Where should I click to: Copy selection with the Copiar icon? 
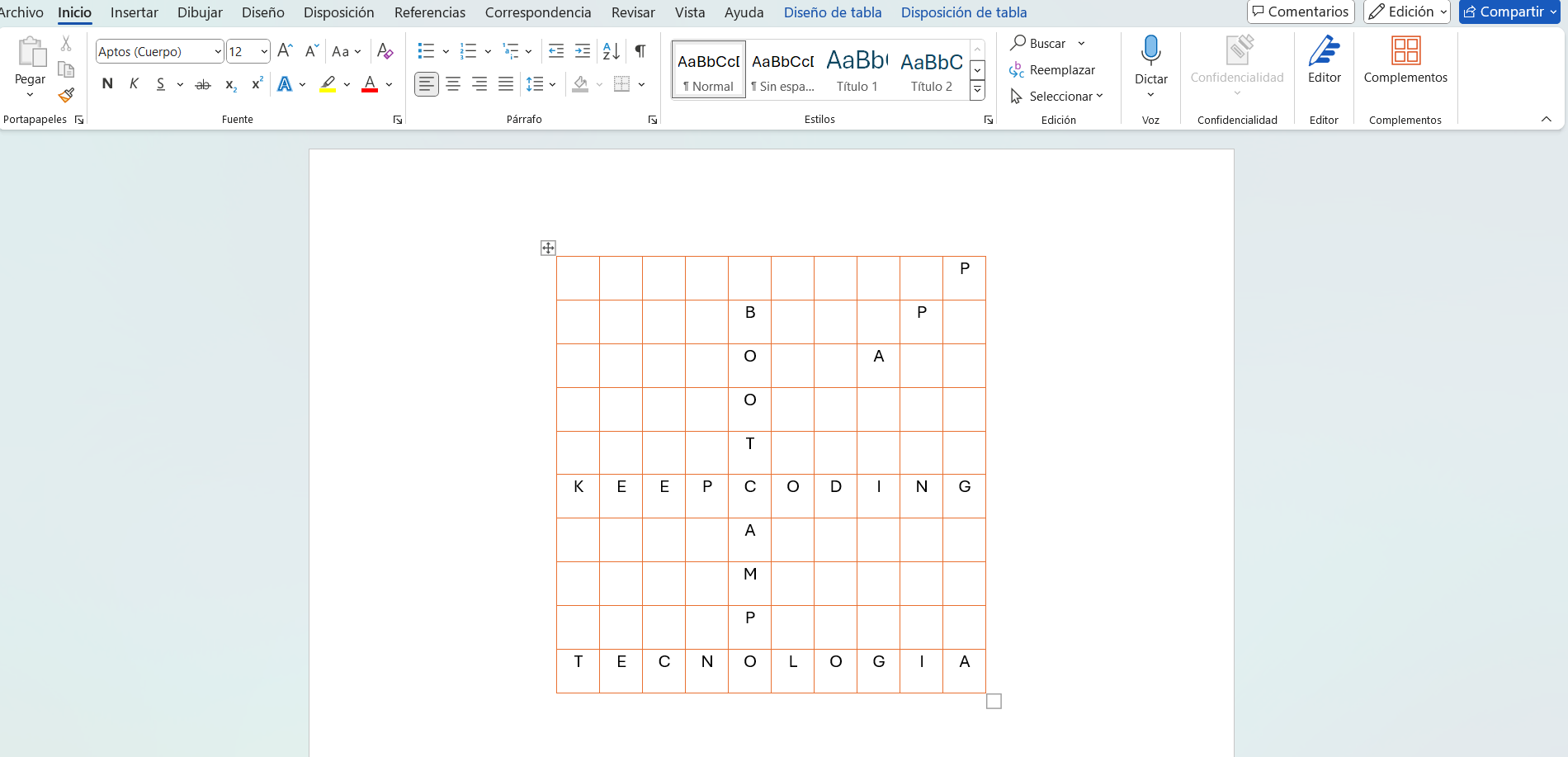66,69
